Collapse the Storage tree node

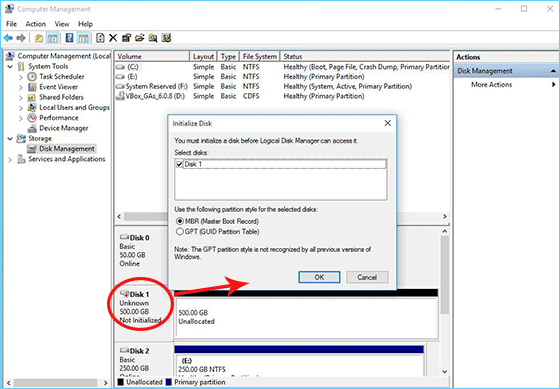10,139
